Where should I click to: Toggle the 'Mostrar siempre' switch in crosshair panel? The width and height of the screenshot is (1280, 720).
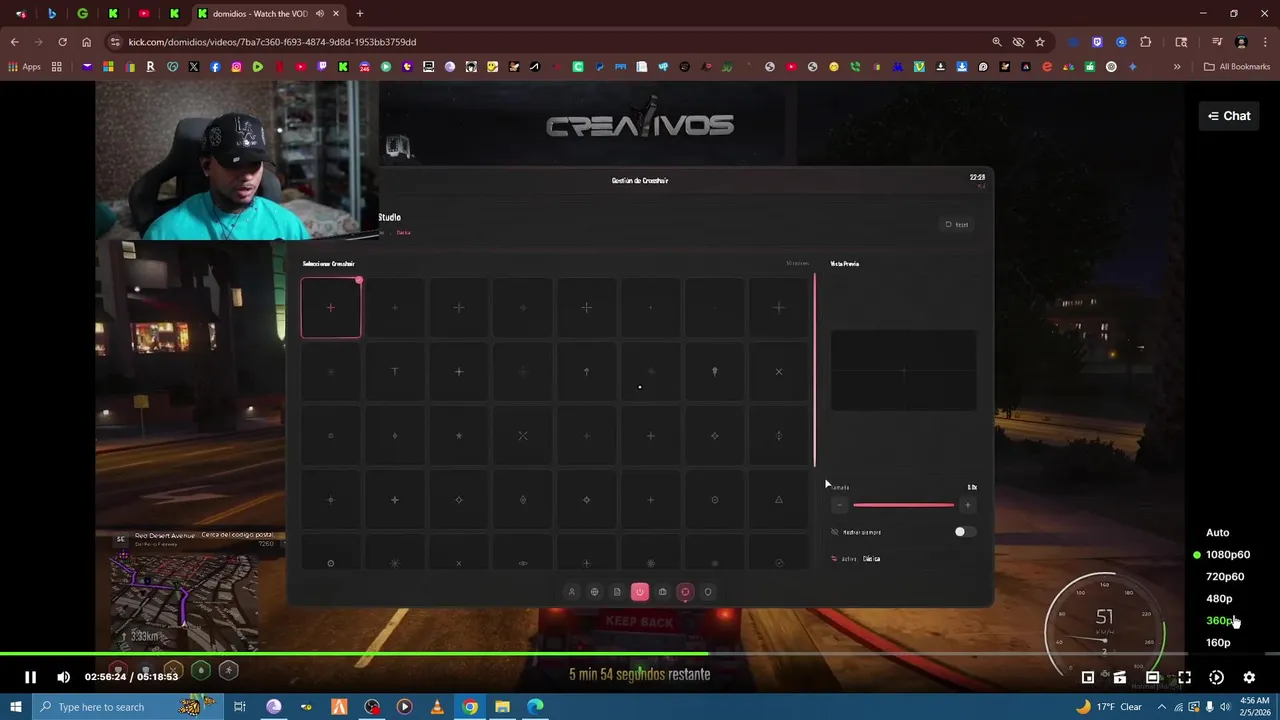tap(964, 532)
